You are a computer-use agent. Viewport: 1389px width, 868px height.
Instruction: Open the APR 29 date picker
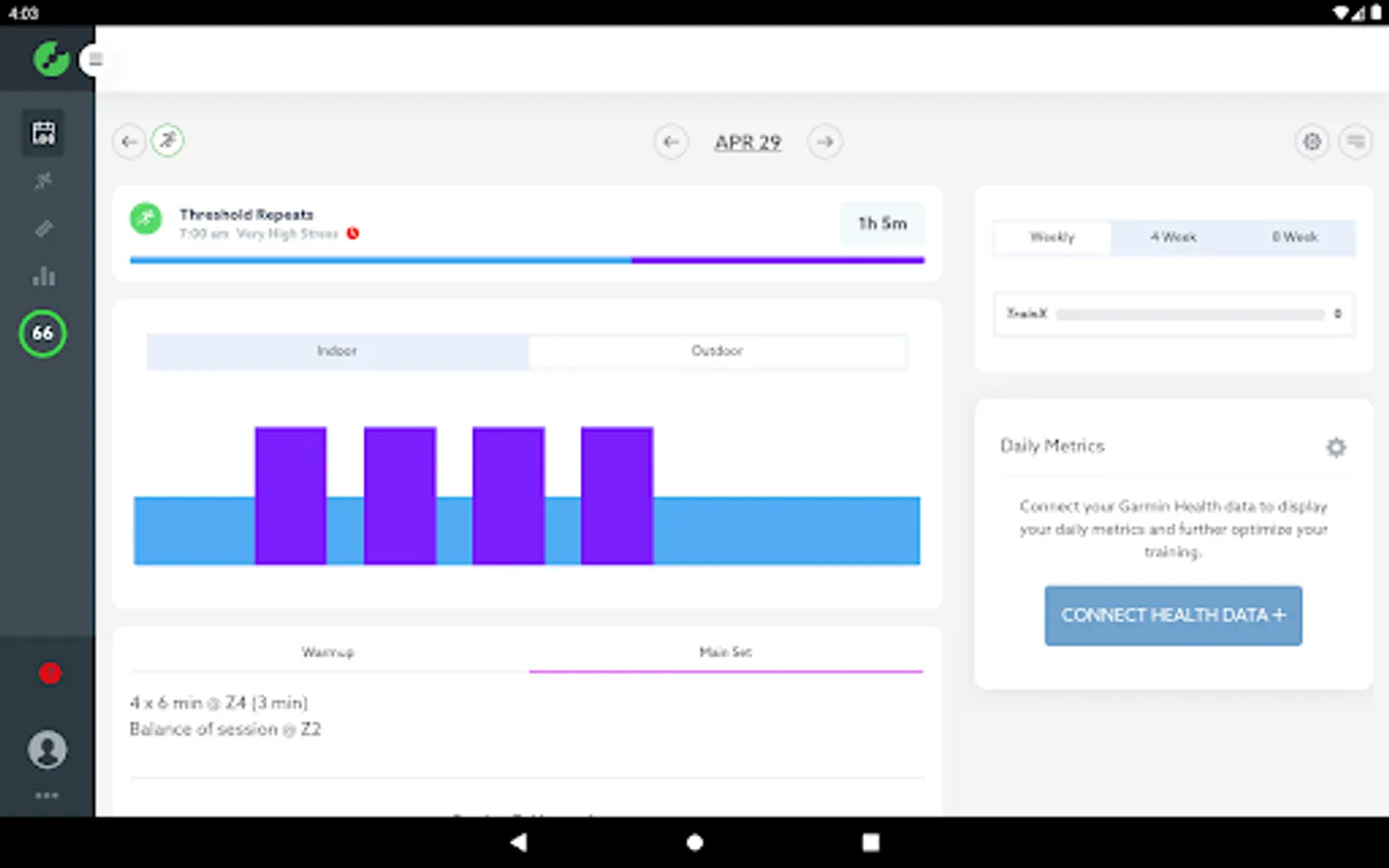[x=748, y=142]
